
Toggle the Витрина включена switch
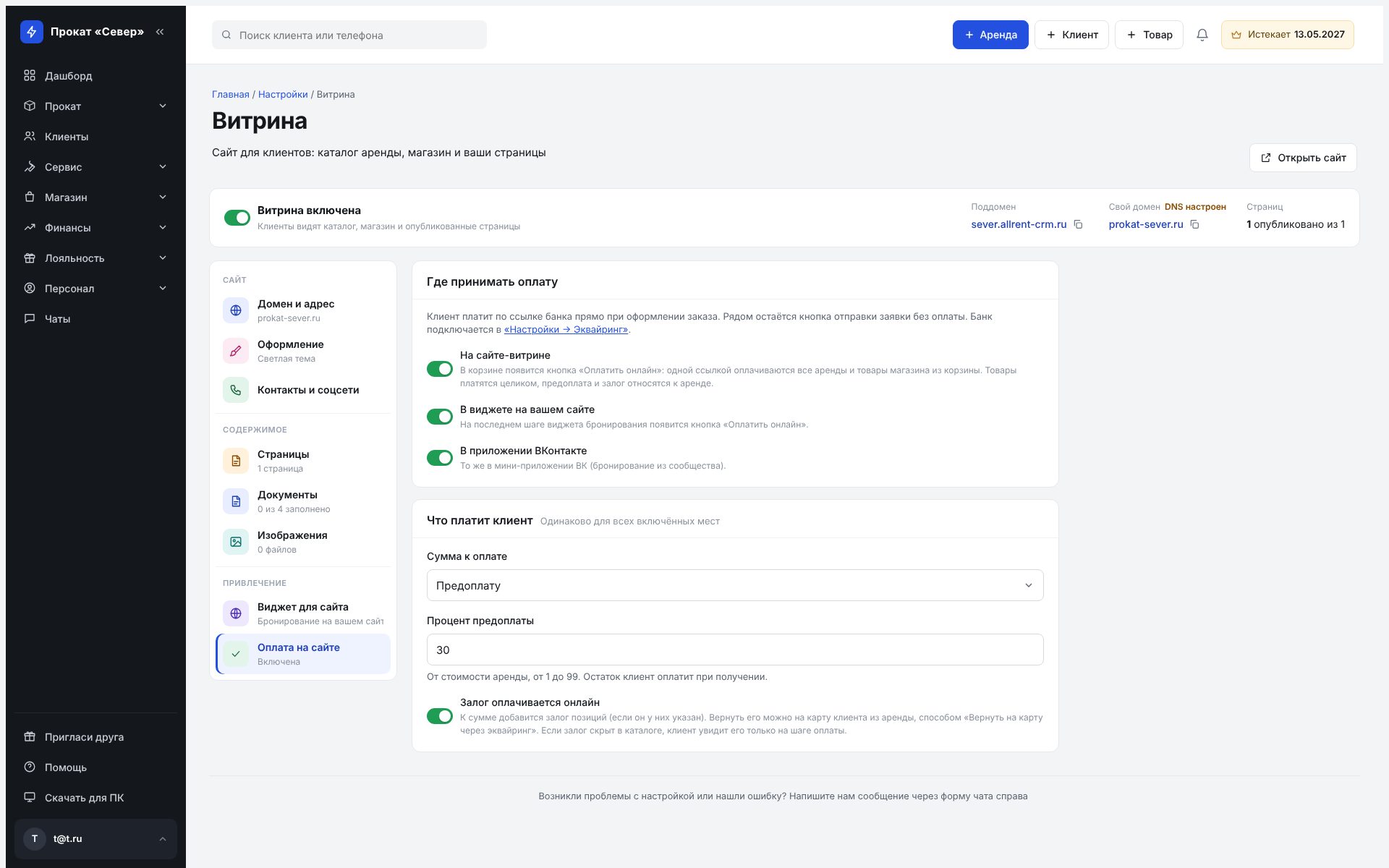point(237,218)
